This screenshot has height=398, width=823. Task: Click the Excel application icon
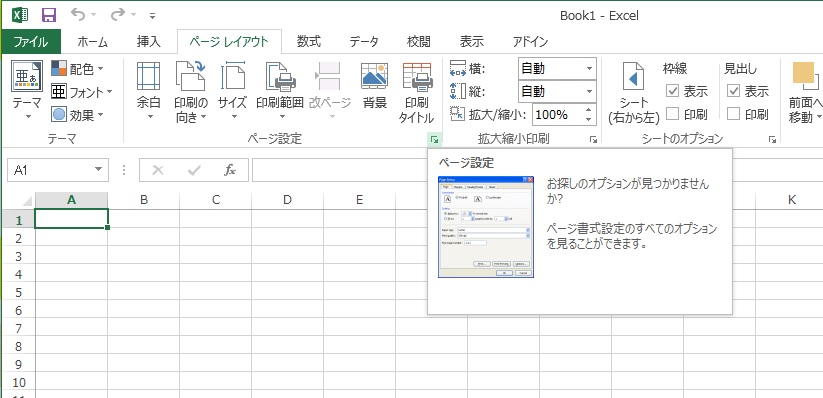20,15
